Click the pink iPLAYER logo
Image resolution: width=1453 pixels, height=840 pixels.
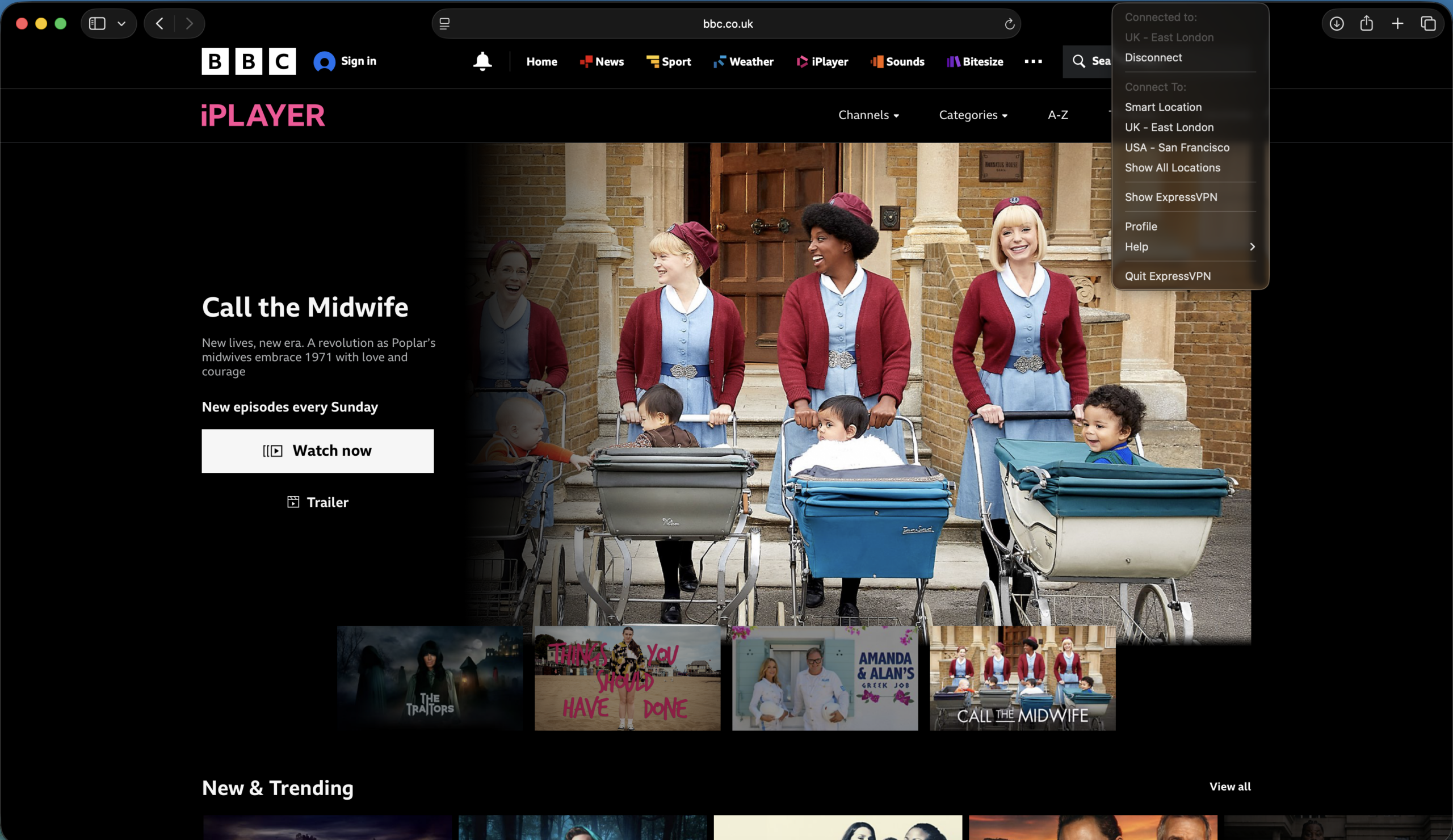coord(263,115)
